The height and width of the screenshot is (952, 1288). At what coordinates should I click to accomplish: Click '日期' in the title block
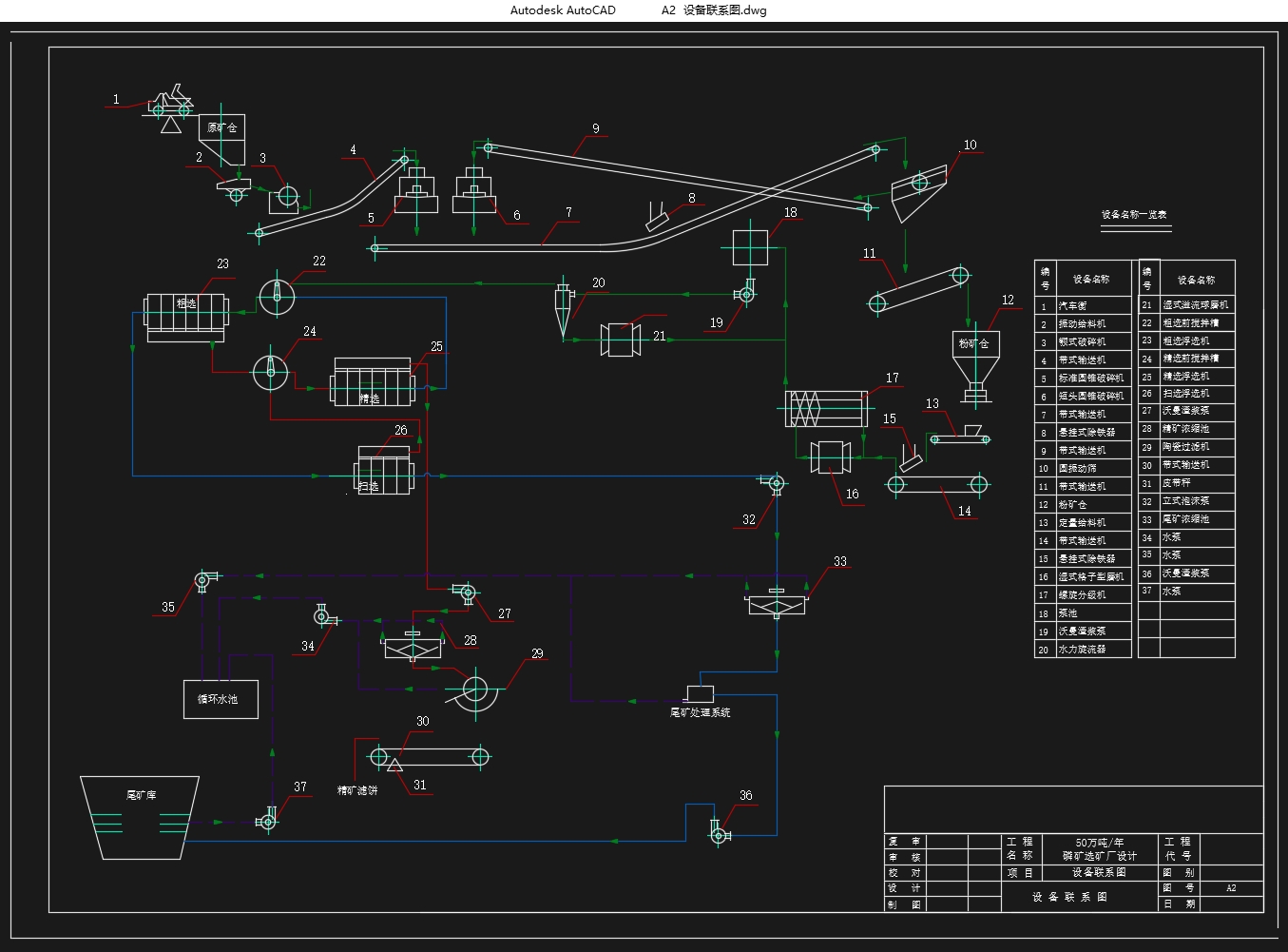pos(1179,904)
